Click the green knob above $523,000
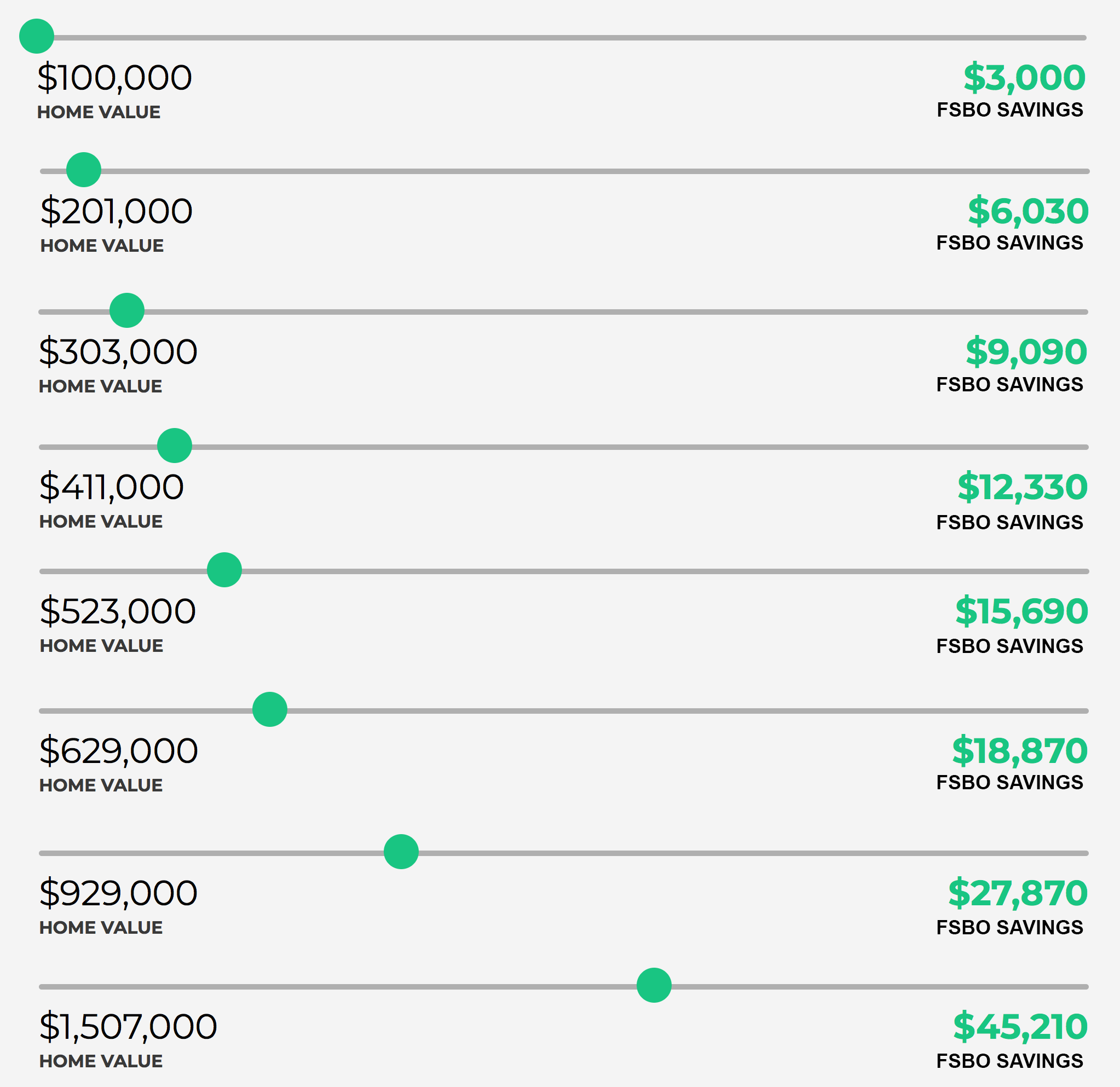 click(224, 569)
